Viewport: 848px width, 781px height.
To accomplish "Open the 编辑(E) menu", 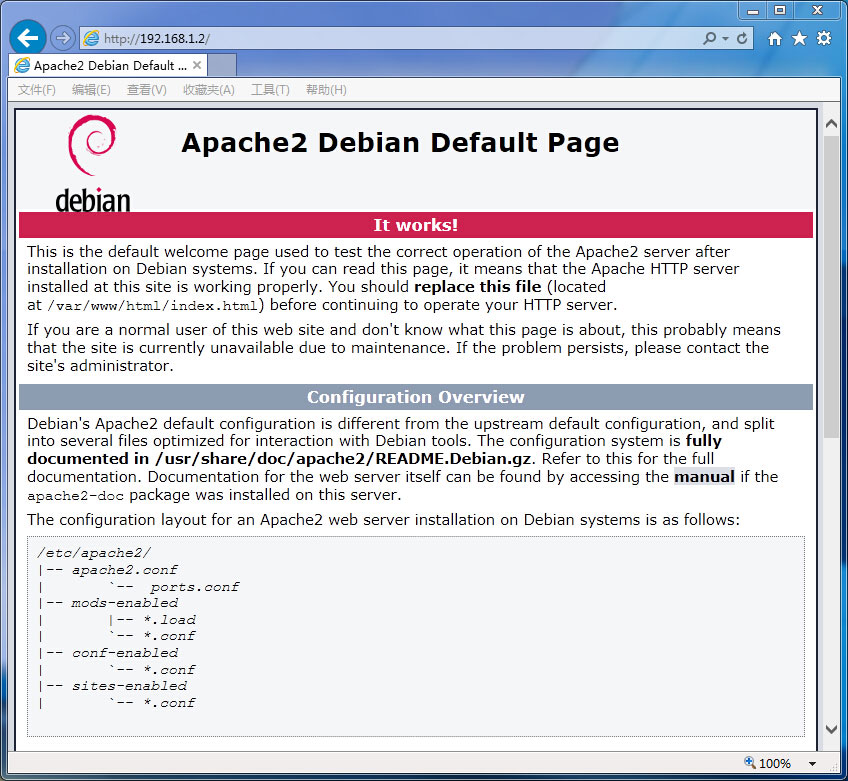I will tap(91, 89).
